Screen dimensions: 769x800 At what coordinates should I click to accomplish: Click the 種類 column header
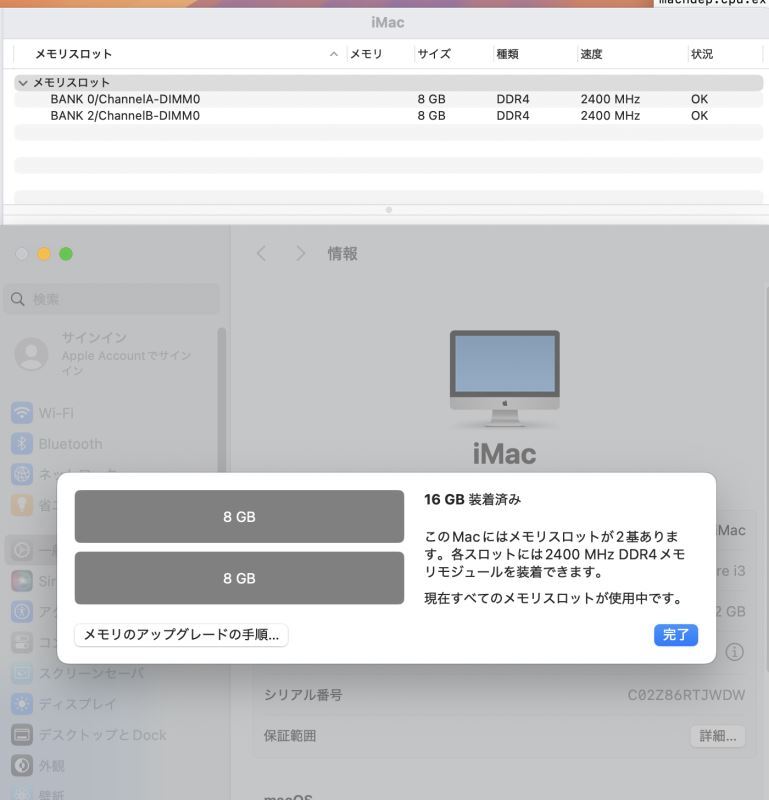click(507, 54)
